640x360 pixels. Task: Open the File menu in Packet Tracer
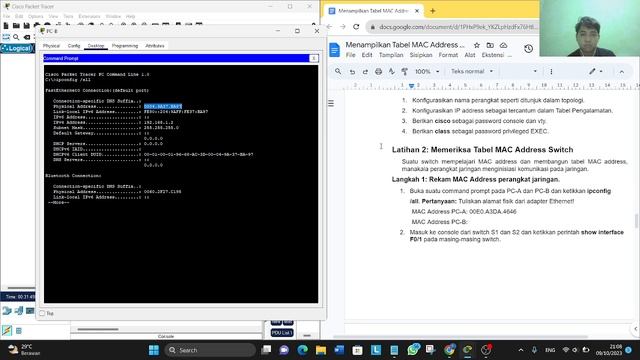(7, 16)
